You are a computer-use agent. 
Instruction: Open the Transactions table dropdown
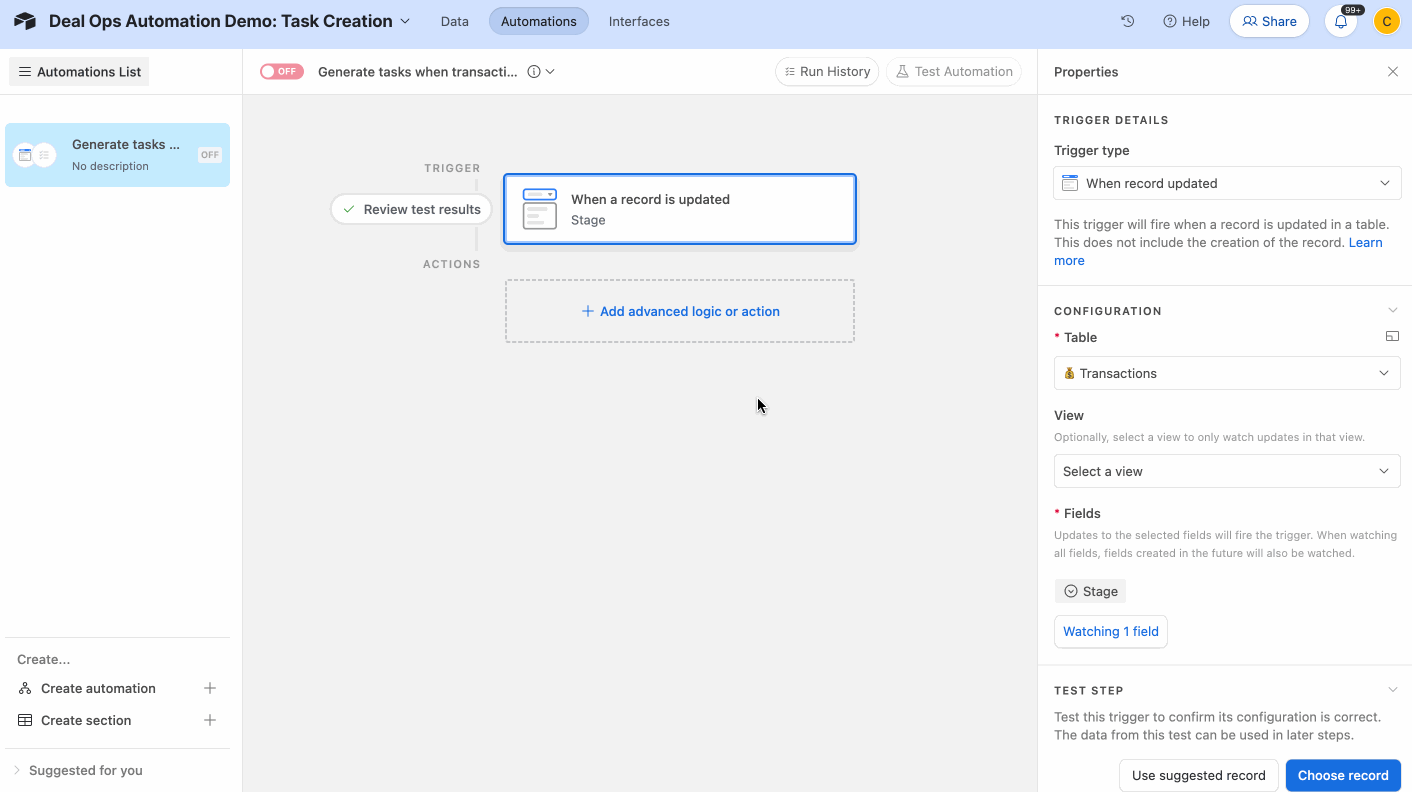pyautogui.click(x=1227, y=373)
